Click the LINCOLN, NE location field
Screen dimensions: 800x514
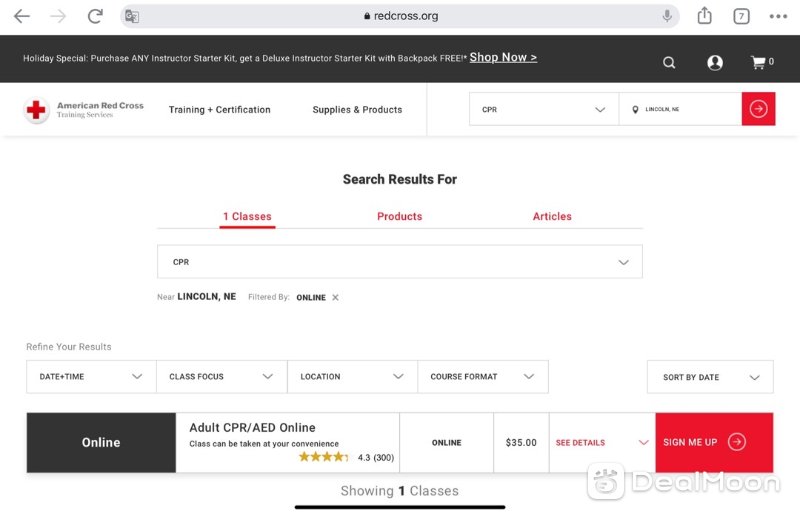point(680,109)
